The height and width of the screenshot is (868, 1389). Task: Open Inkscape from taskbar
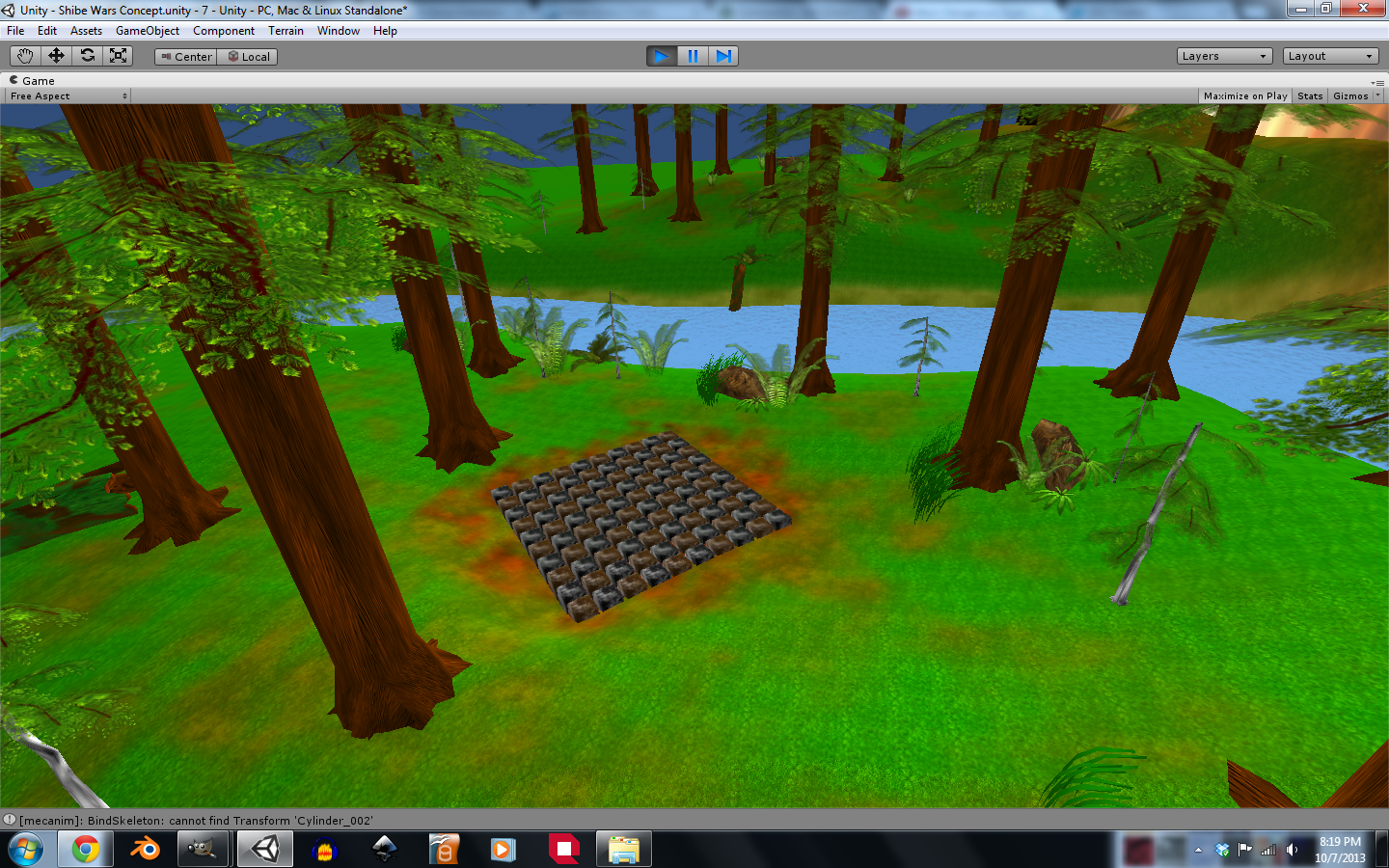(x=385, y=850)
